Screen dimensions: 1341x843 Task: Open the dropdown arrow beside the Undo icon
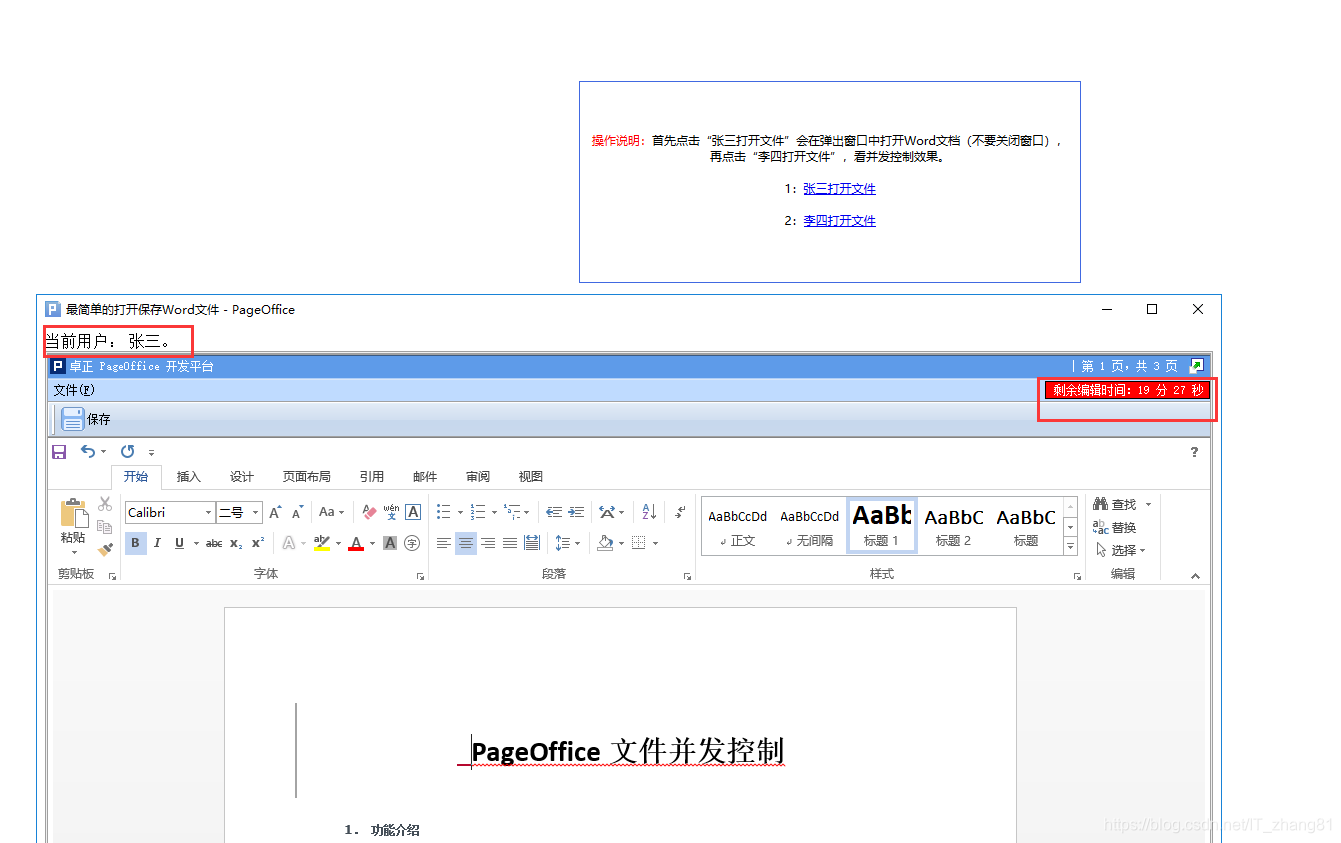pos(103,453)
